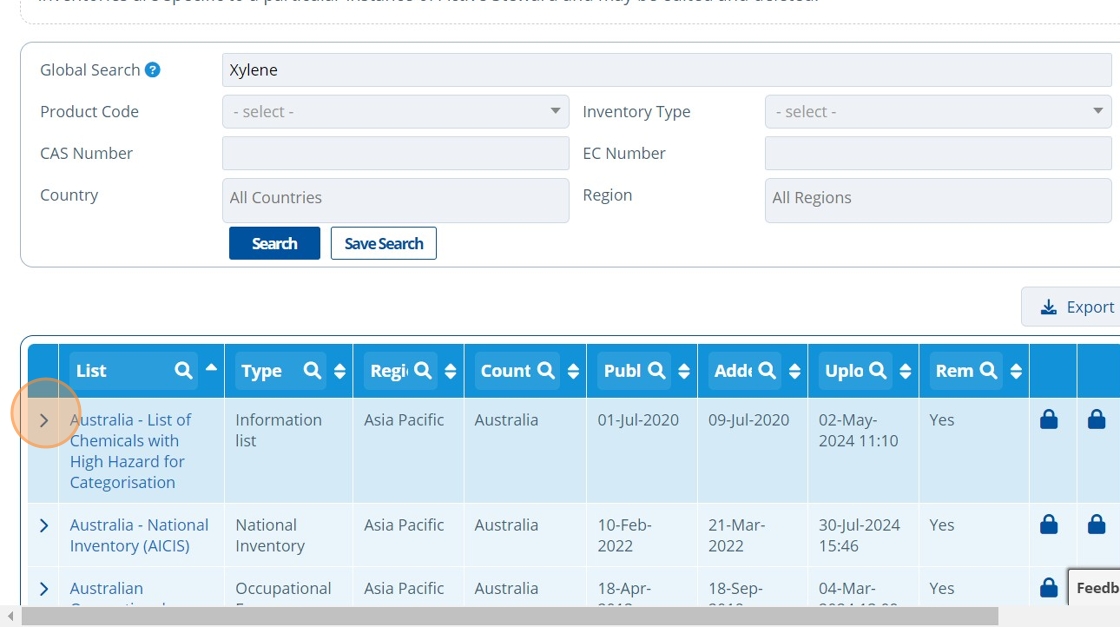Sort List column ascending arrow

click(211, 368)
